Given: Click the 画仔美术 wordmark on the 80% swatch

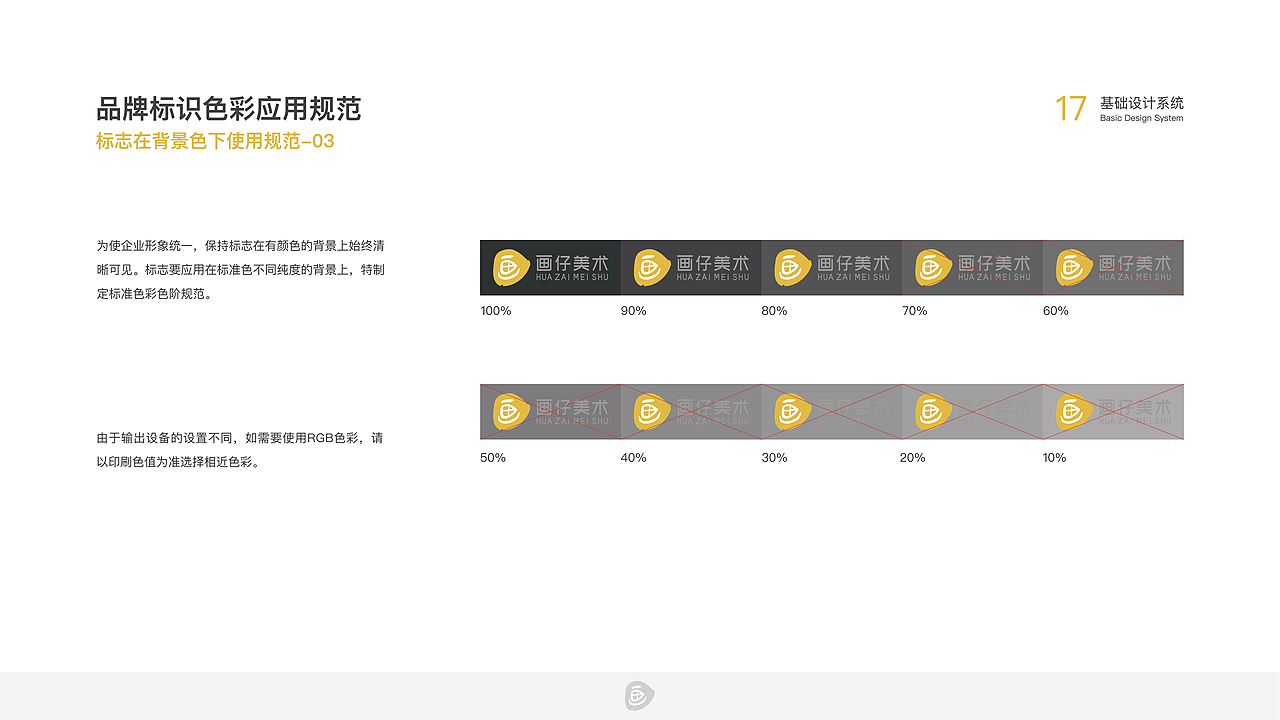Looking at the screenshot, I should click(854, 263).
